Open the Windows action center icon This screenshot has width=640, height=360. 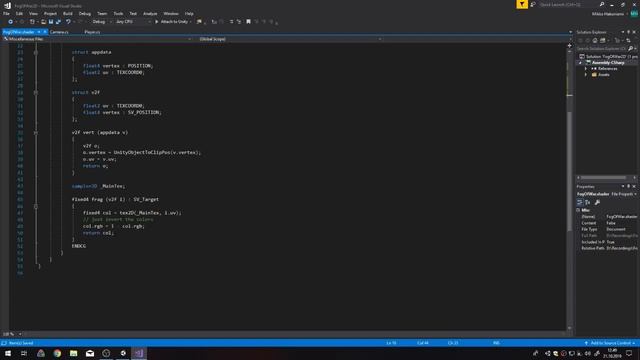pyautogui.click(x=629, y=353)
